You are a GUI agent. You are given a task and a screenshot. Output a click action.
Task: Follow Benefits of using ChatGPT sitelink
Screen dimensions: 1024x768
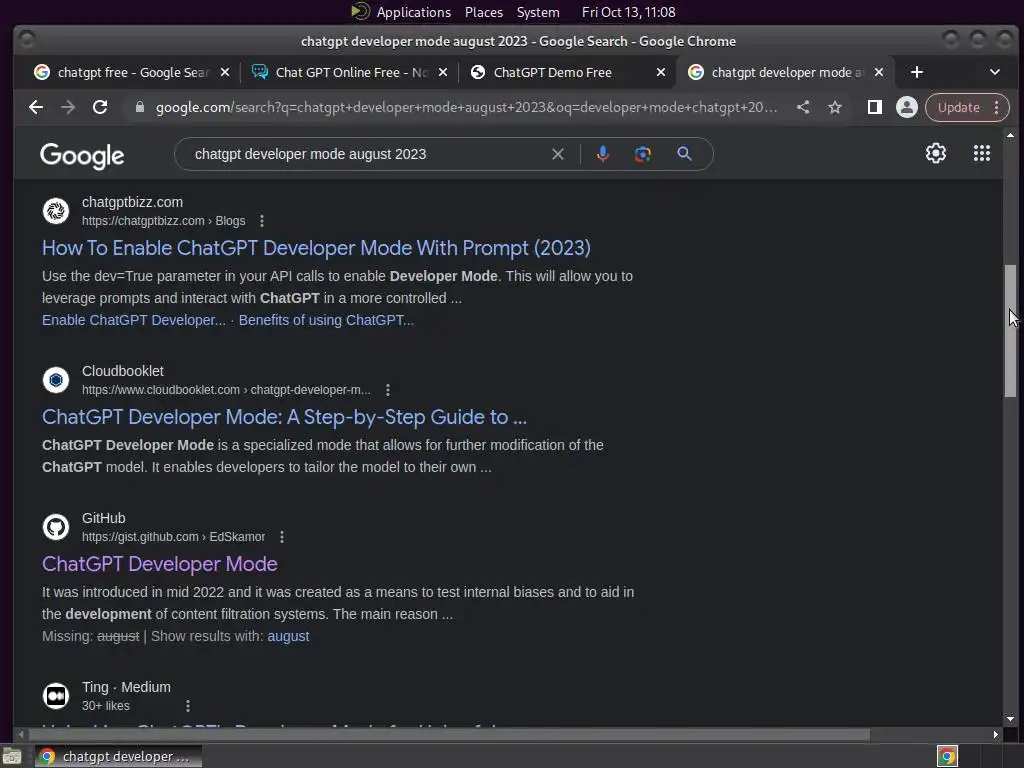click(x=326, y=320)
